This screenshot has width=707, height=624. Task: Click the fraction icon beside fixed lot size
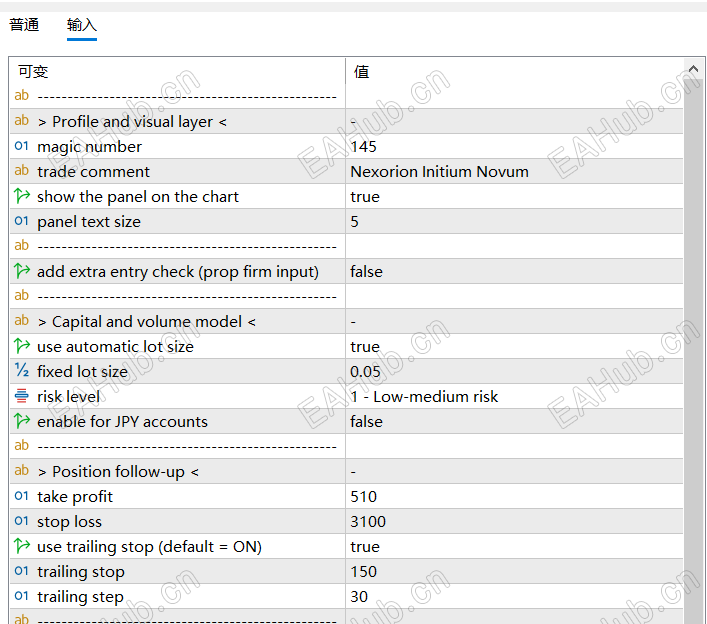point(21,371)
